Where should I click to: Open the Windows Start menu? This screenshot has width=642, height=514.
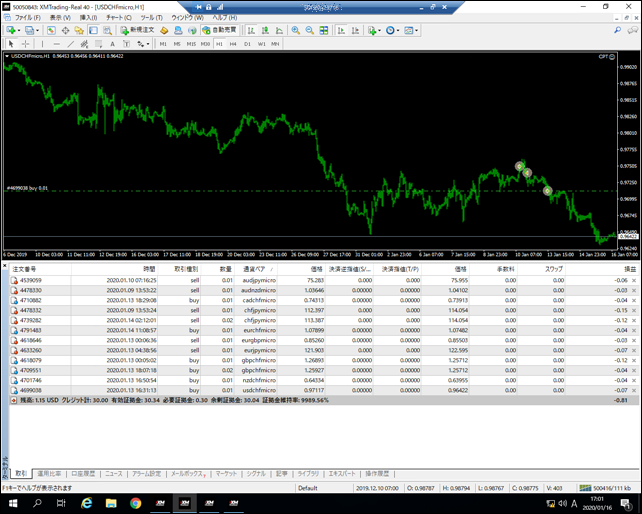tap(13, 503)
